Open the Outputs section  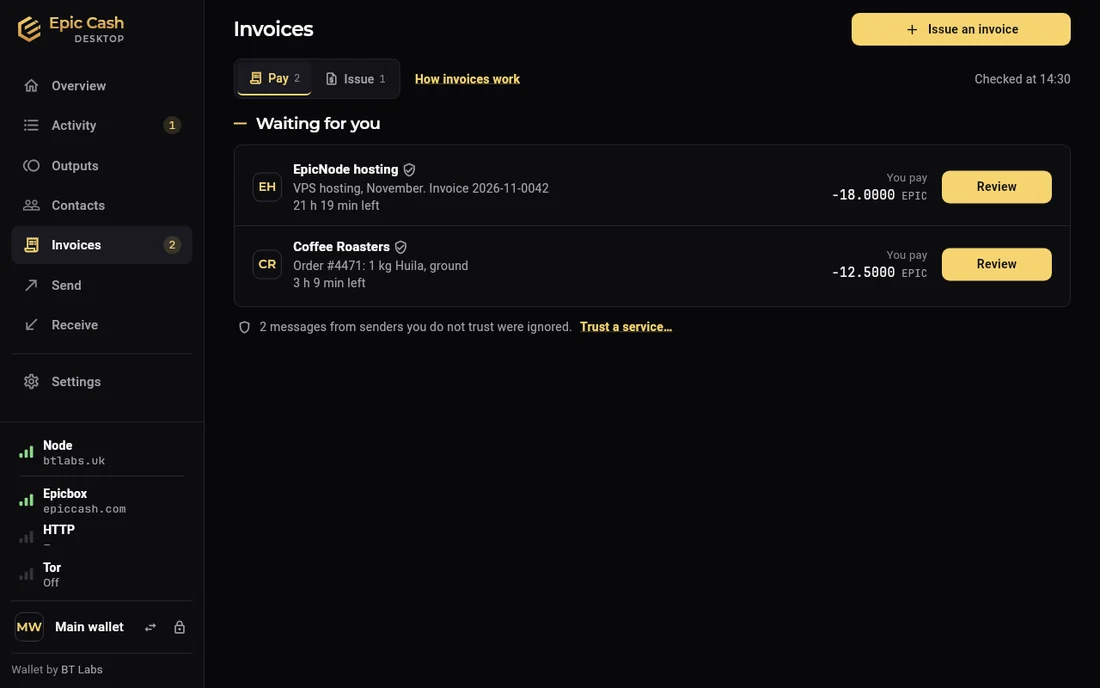coord(102,166)
